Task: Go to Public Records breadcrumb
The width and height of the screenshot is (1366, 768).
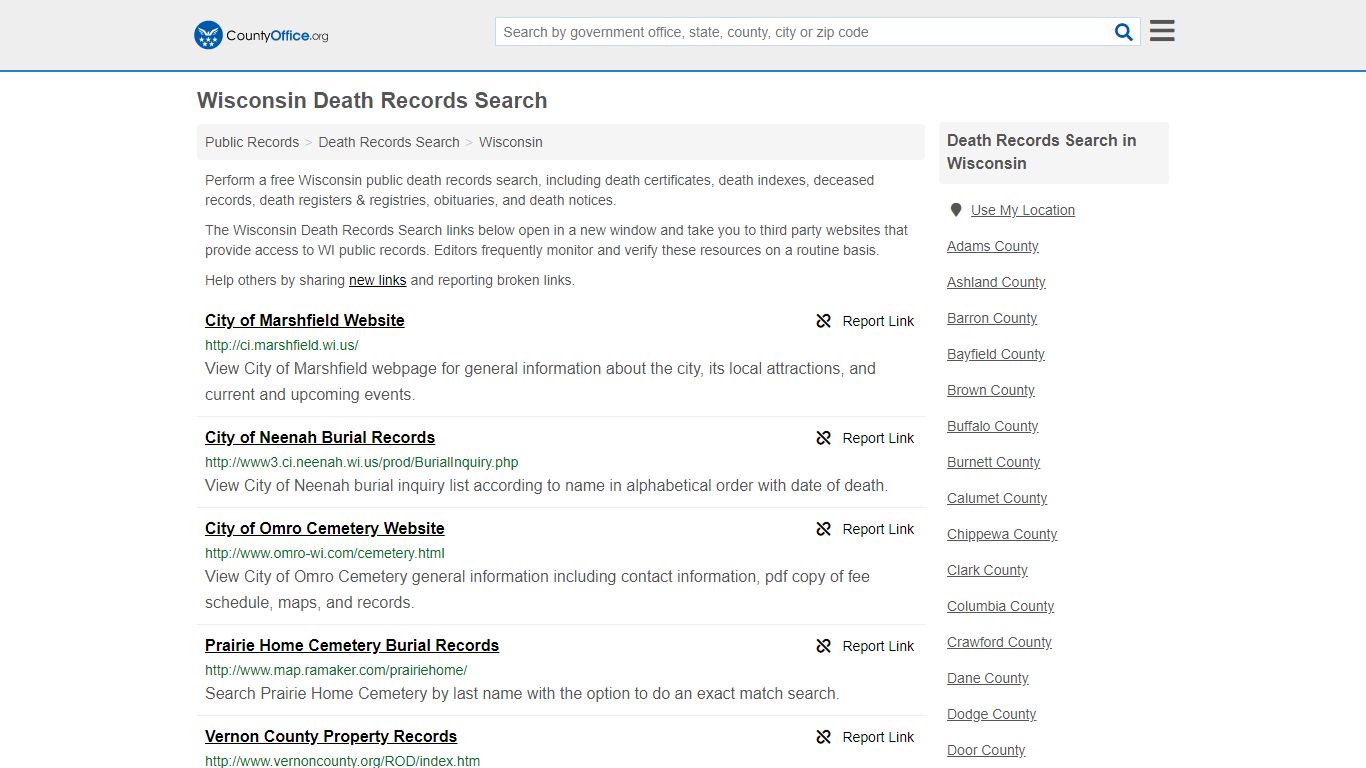Action: pyautogui.click(x=252, y=142)
